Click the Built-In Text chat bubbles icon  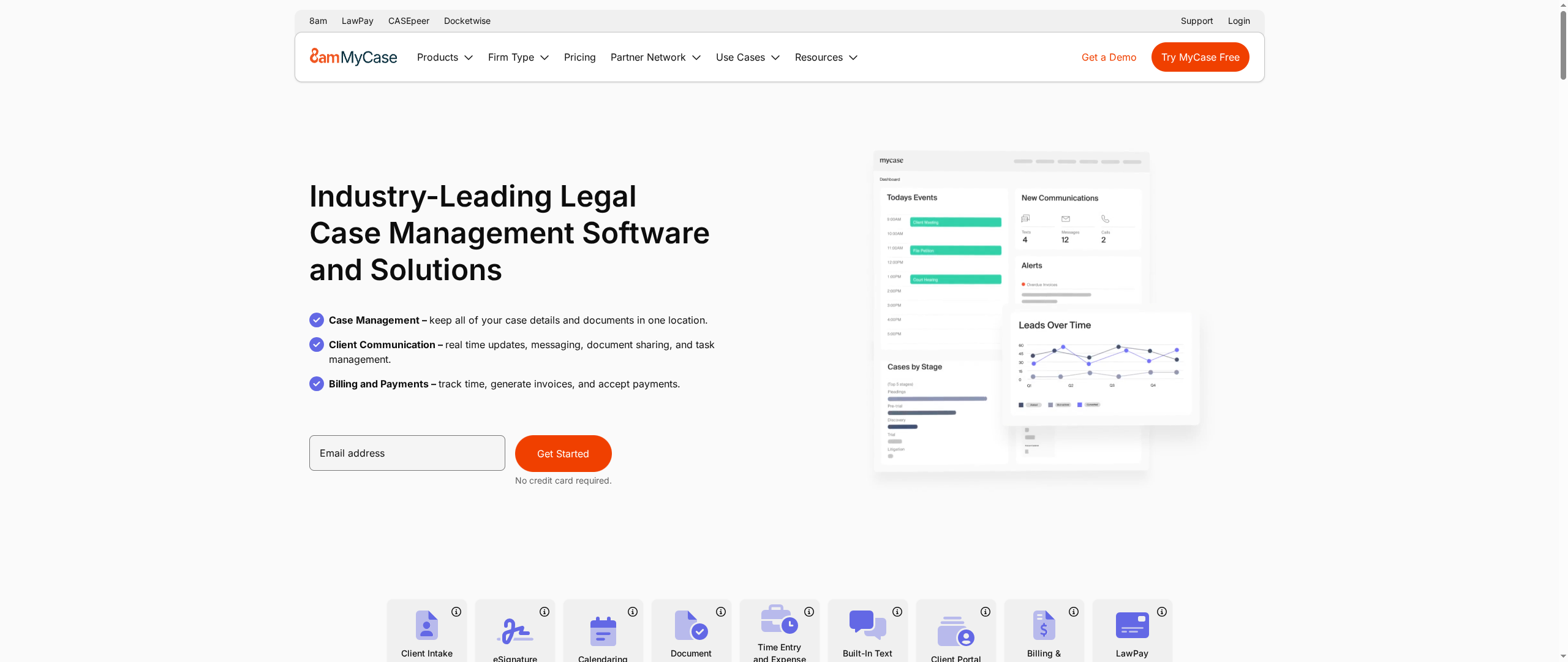[867, 625]
